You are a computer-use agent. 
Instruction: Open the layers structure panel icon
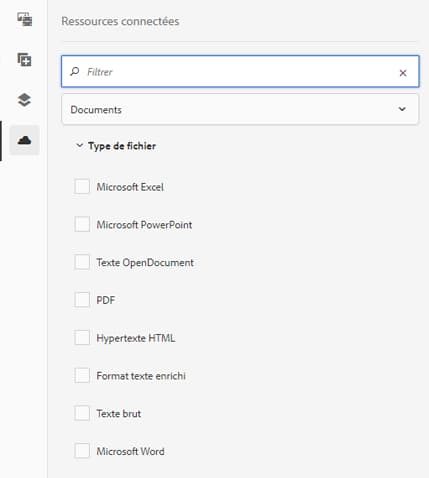click(x=24, y=100)
